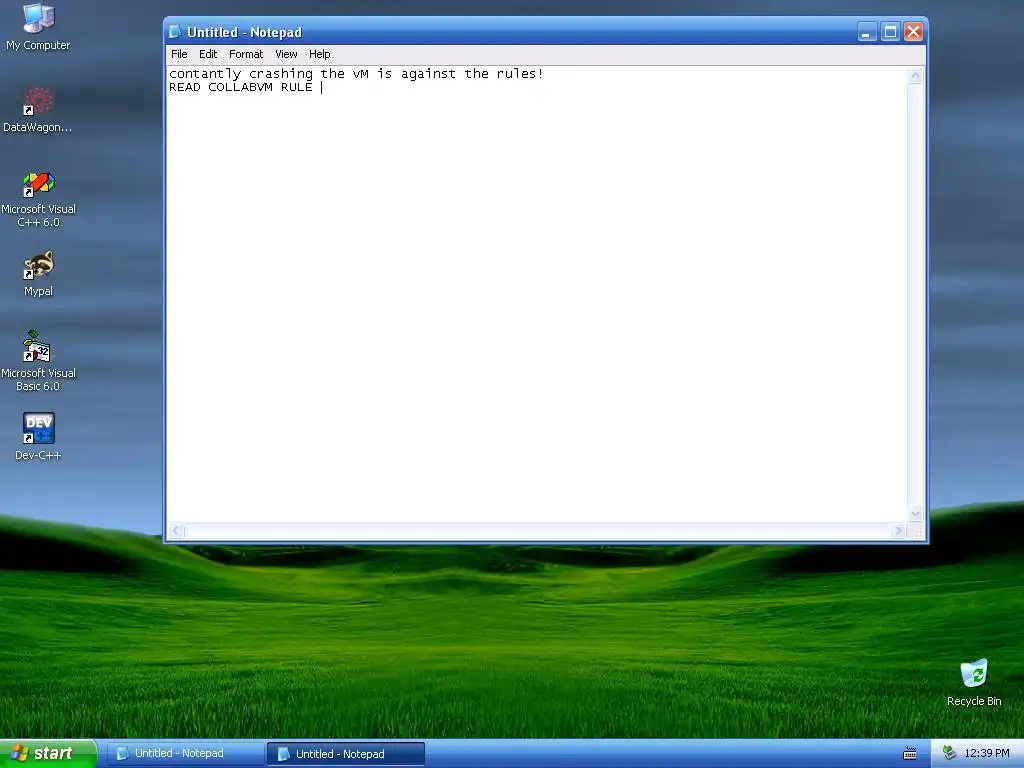Click the vertical scrollbar down arrow
Image resolution: width=1024 pixels, height=768 pixels.
[x=916, y=513]
